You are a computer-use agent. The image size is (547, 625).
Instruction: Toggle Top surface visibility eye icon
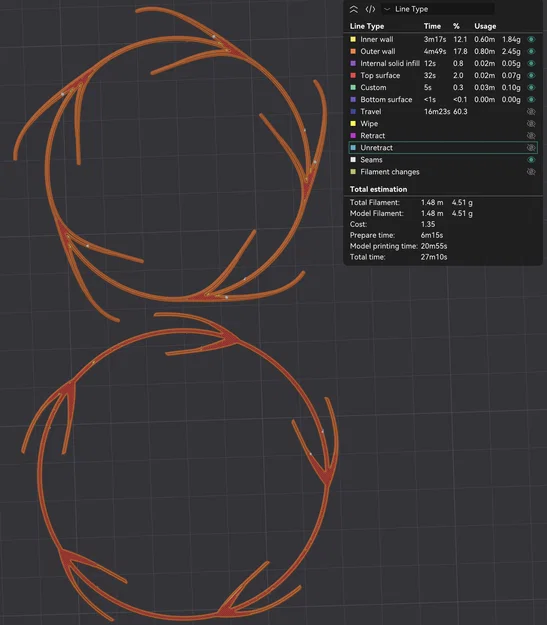(x=531, y=75)
